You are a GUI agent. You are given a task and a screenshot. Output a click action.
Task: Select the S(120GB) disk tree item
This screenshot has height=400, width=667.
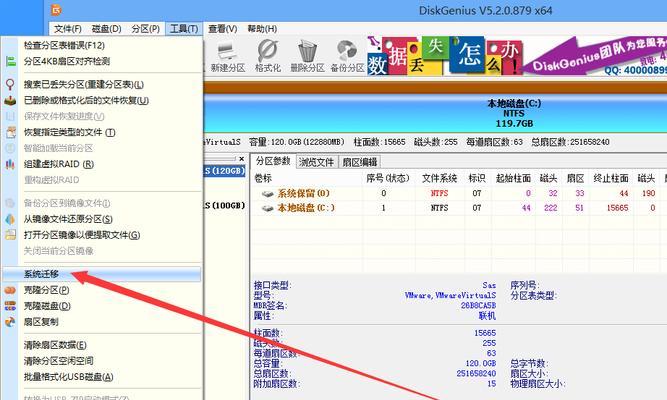pos(225,171)
